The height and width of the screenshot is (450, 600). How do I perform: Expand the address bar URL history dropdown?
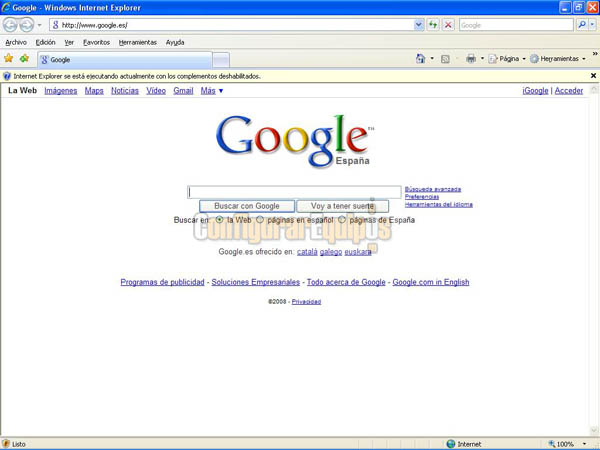(419, 25)
